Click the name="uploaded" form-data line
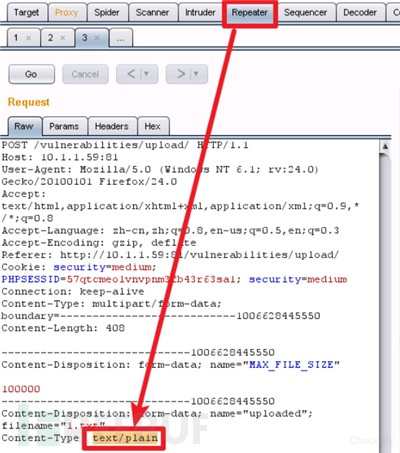This screenshot has height=453, width=400. 157,414
